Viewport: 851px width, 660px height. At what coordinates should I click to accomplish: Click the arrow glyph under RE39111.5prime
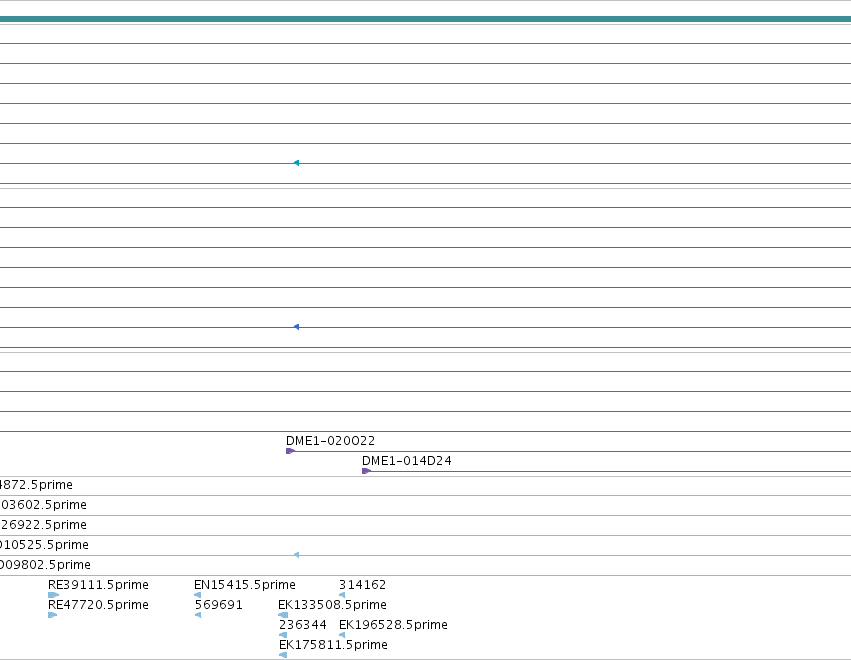[53, 595]
